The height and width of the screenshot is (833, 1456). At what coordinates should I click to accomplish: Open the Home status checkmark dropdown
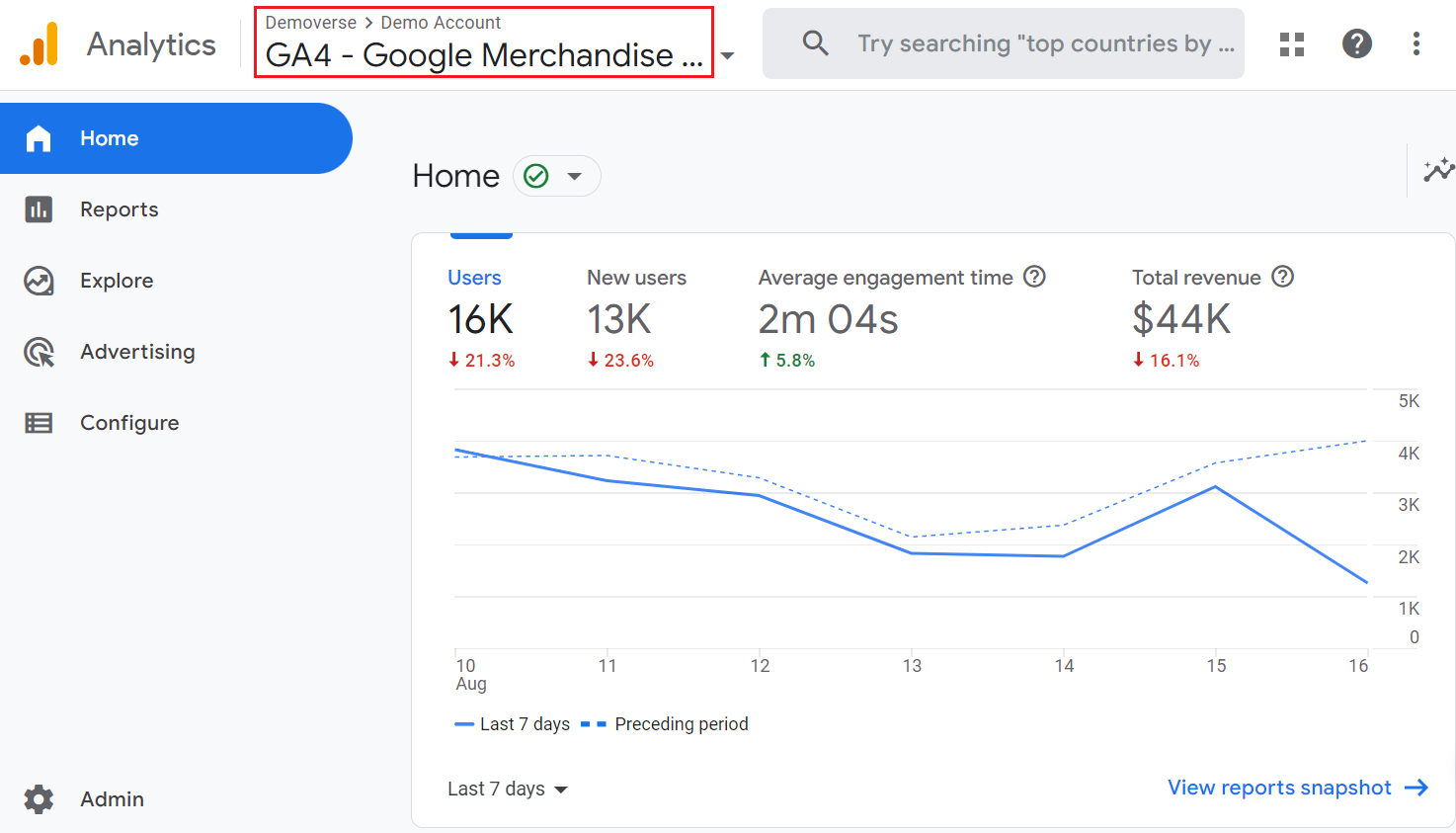pos(556,176)
